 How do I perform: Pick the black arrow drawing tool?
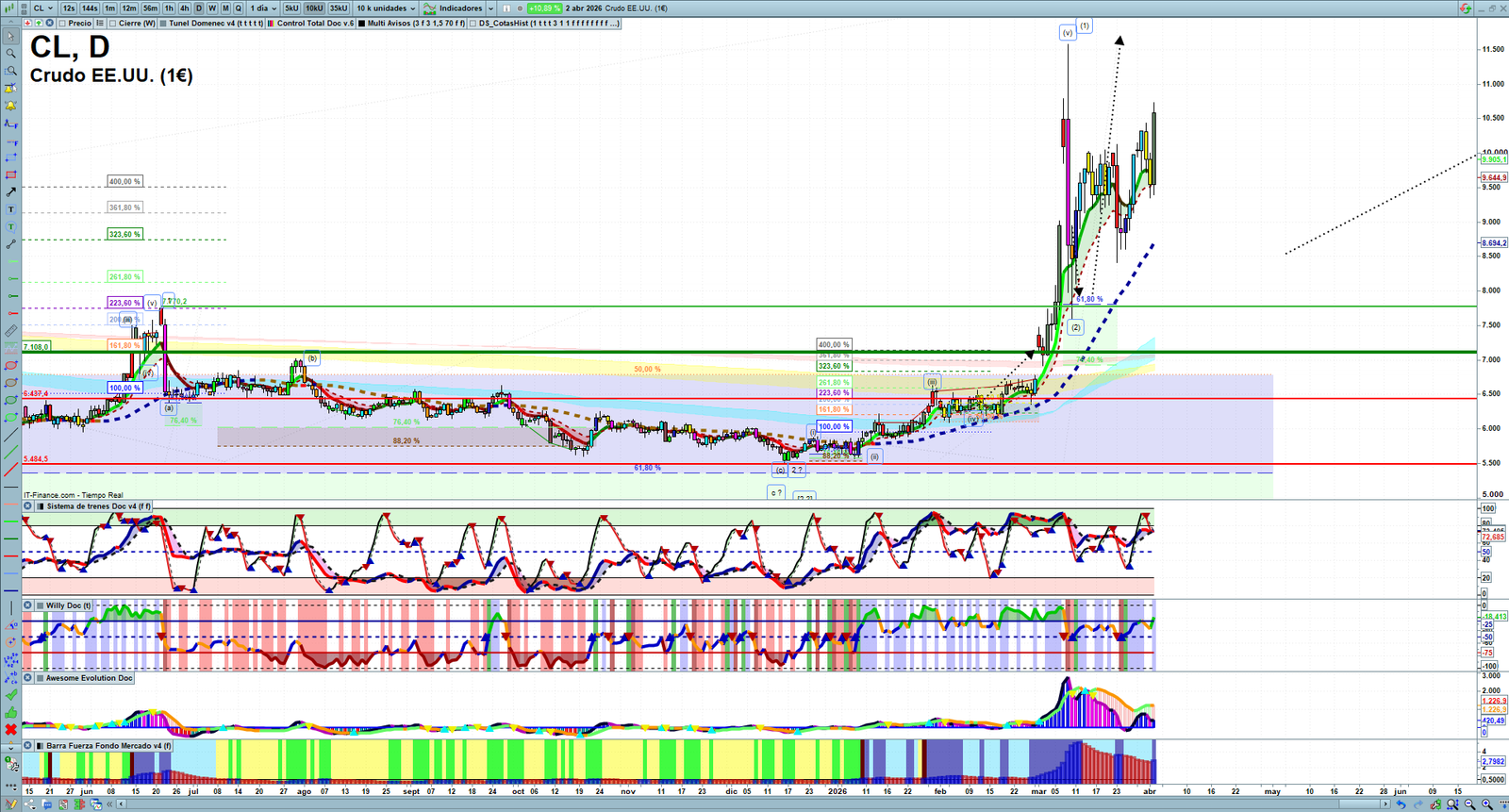point(10,192)
